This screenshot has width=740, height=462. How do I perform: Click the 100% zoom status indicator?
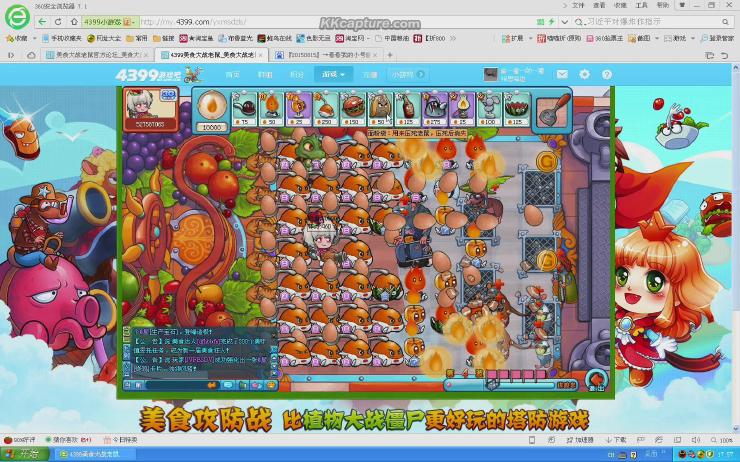tap(722, 440)
